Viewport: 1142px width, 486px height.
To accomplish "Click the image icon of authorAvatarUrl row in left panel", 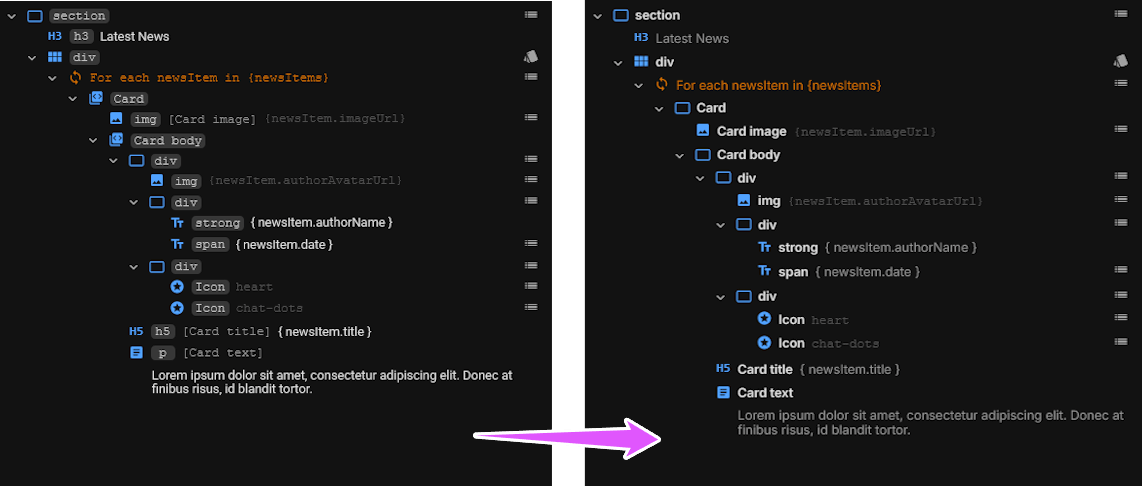I will tap(157, 180).
